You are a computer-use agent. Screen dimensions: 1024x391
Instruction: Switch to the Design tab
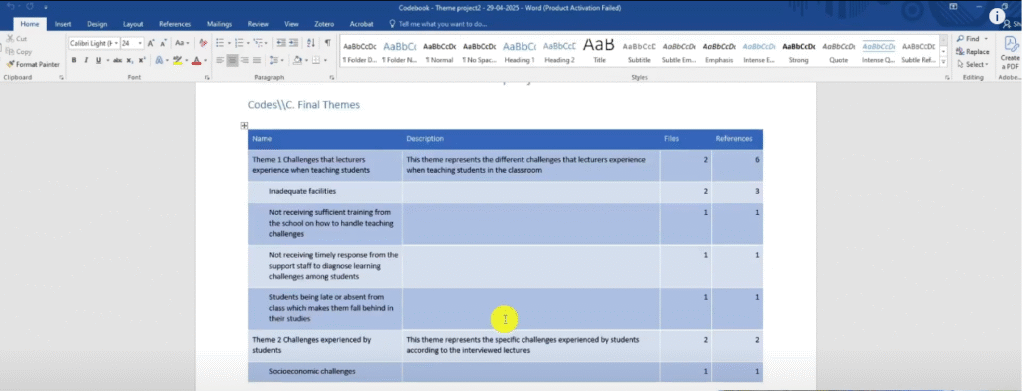tap(97, 24)
